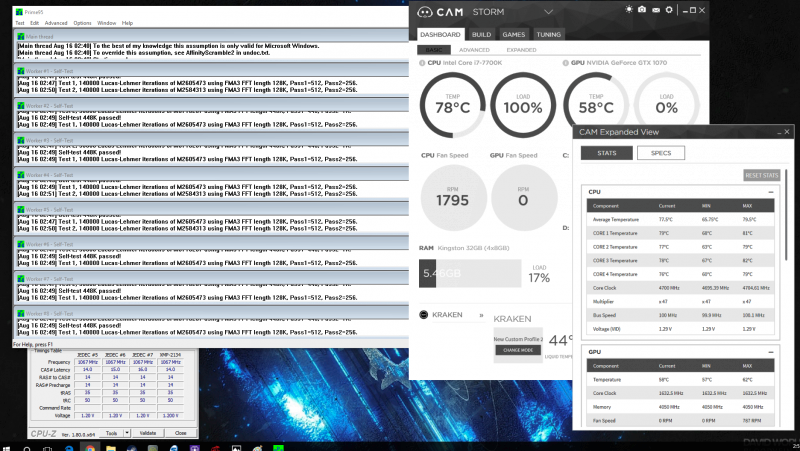Open the Prime95 Options menu
This screenshot has height=451, width=800.
(82, 23)
